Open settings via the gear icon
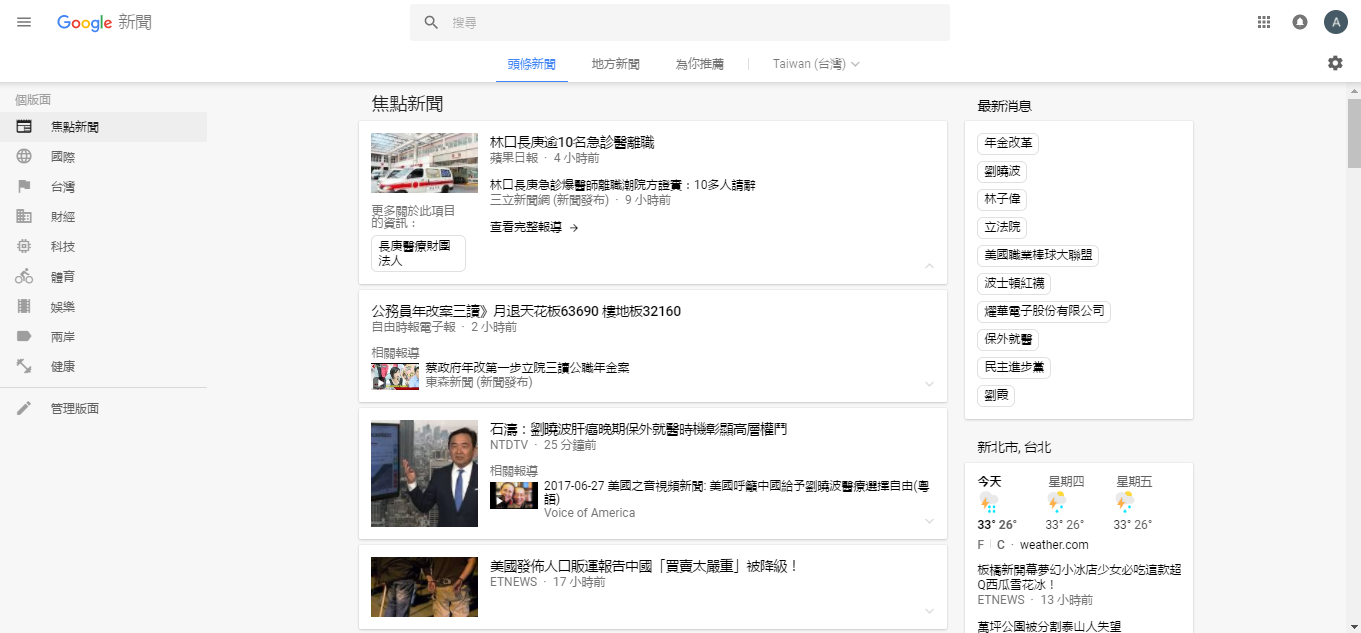Screen dimensions: 1361x633 1335,63
